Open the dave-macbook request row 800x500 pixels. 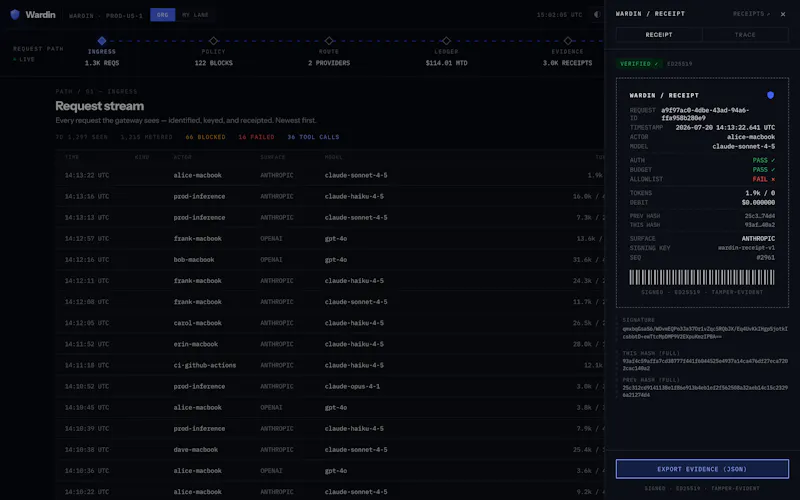[x=330, y=449]
